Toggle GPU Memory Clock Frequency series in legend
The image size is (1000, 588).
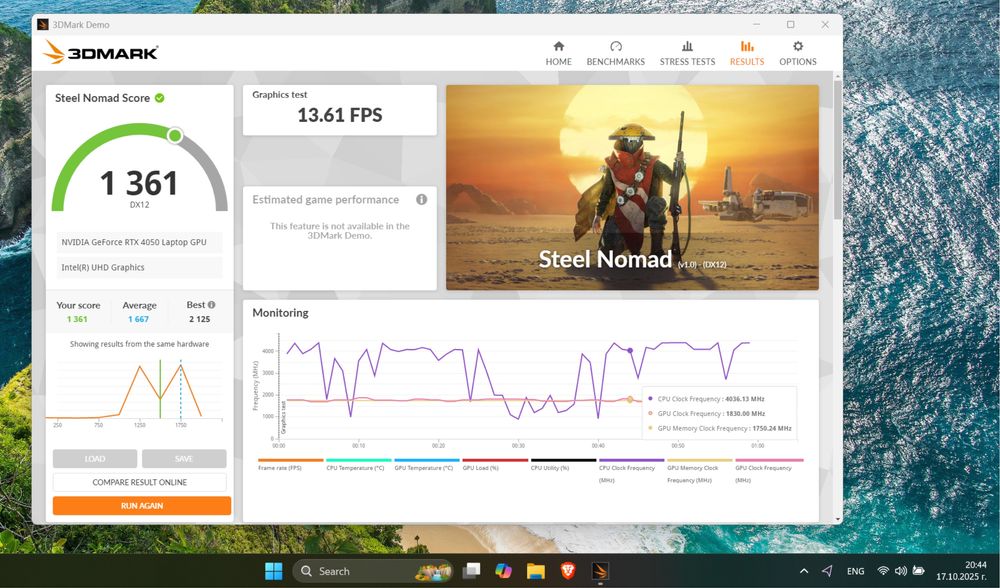(700, 471)
